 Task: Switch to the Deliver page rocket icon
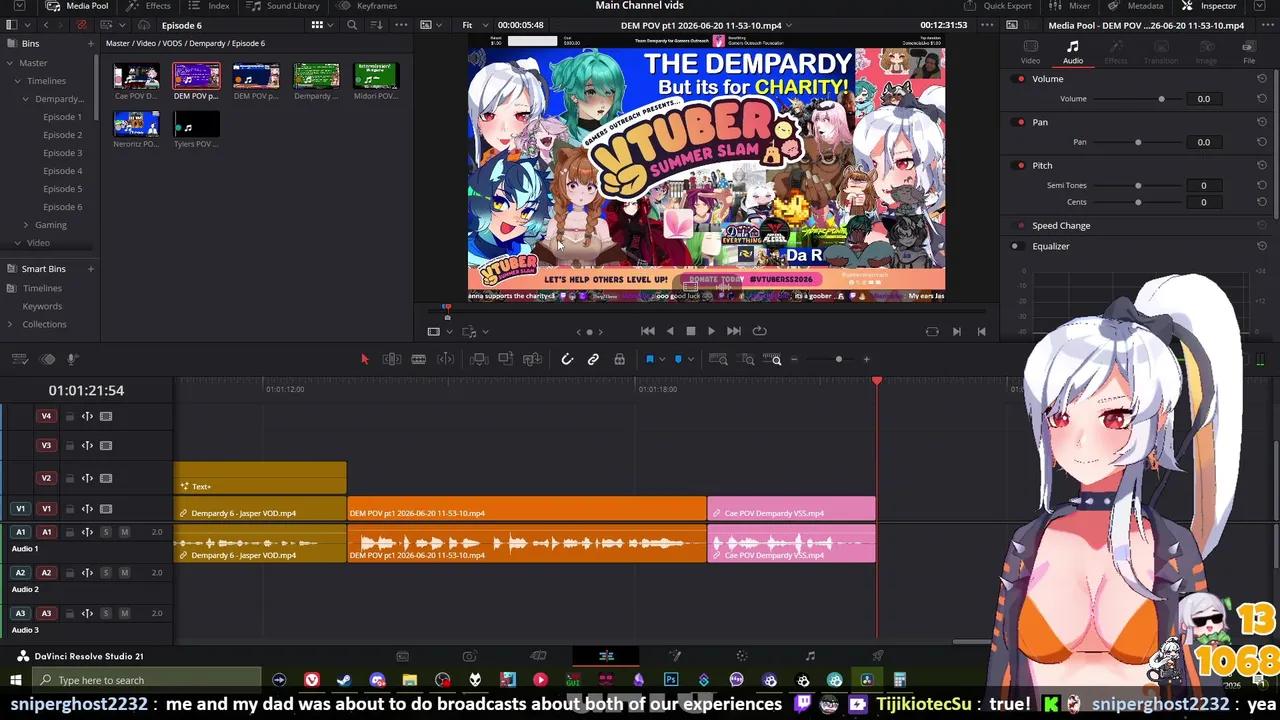click(878, 656)
